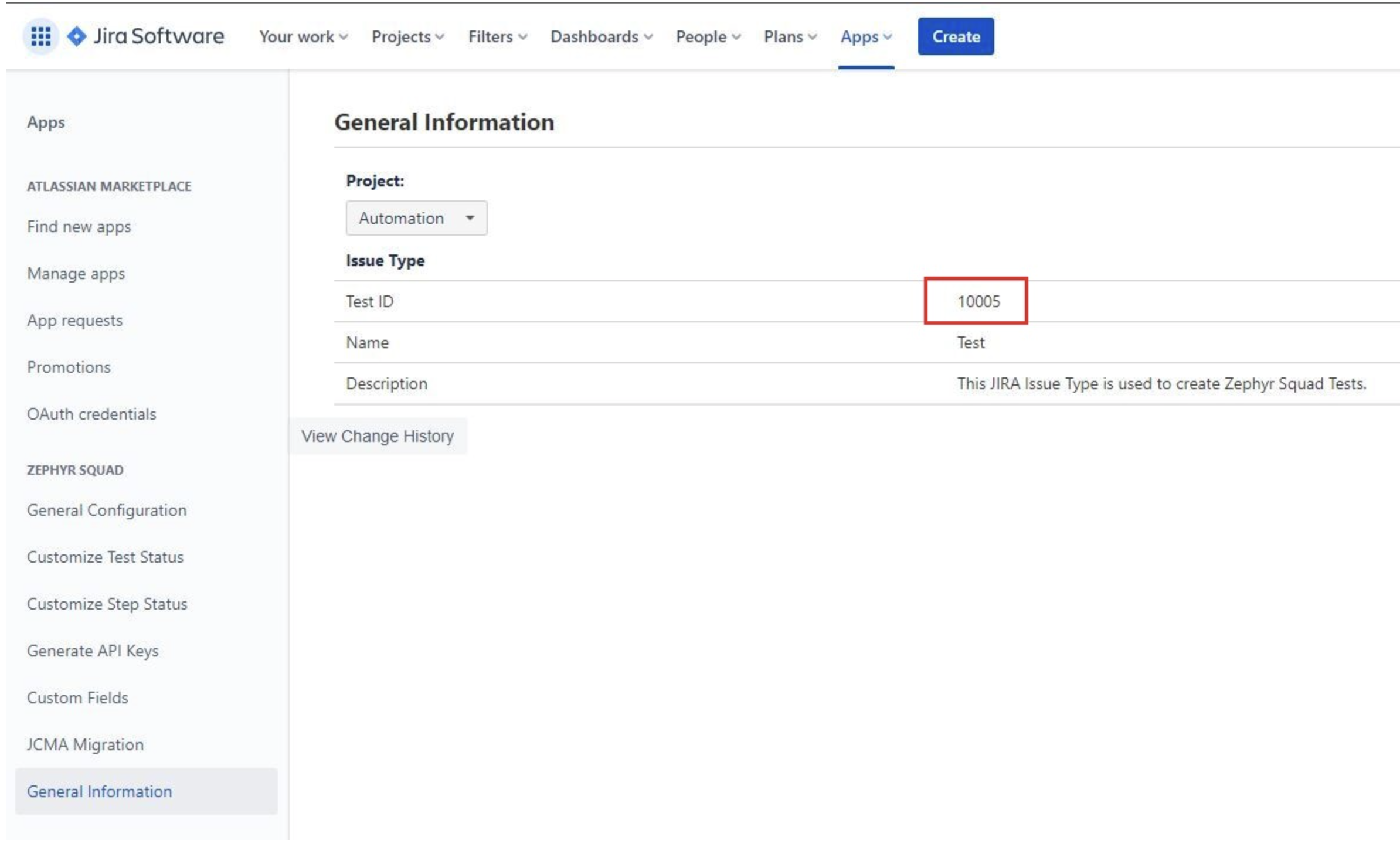1400x844 pixels.
Task: Open Generate API Keys in Zephyr Squad
Action: tap(93, 651)
